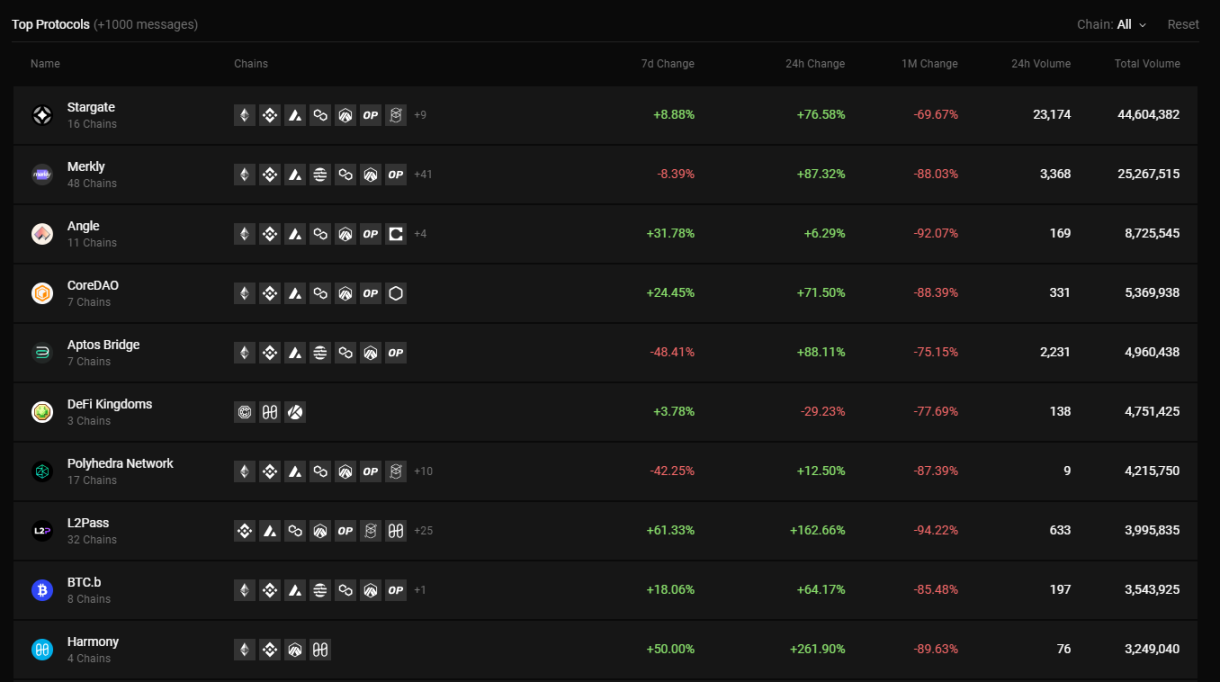Select Arbitrum icon in Polyhedra Network row
Image resolution: width=1220 pixels, height=682 pixels.
345,471
